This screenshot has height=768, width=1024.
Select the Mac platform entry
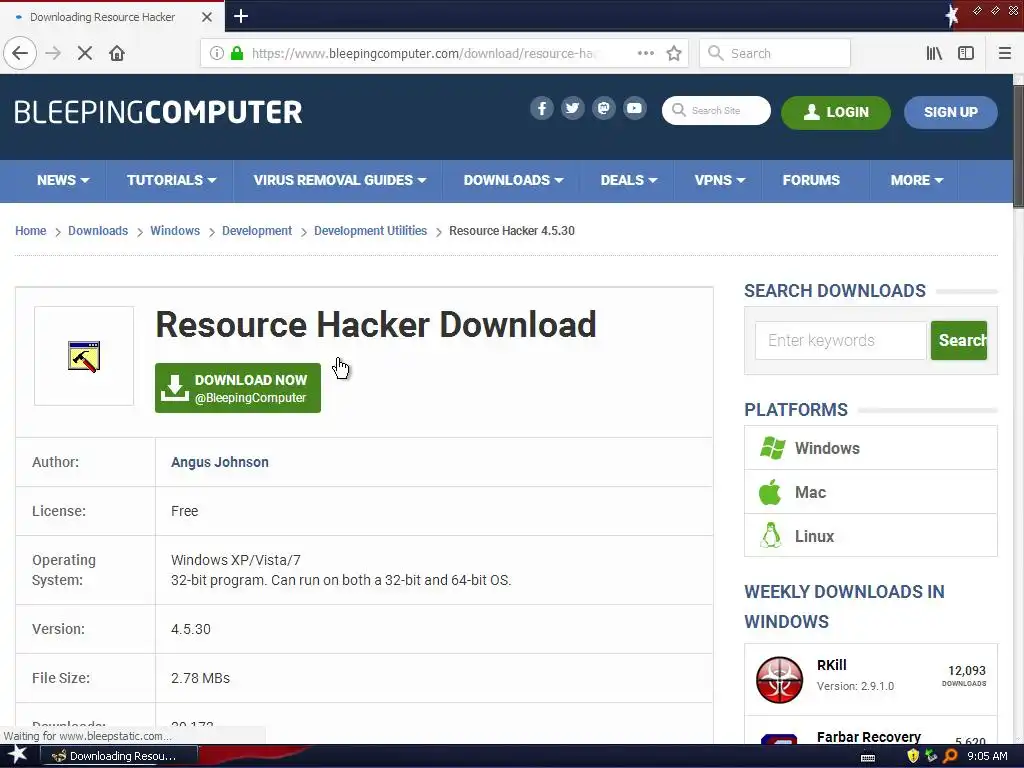tap(871, 492)
